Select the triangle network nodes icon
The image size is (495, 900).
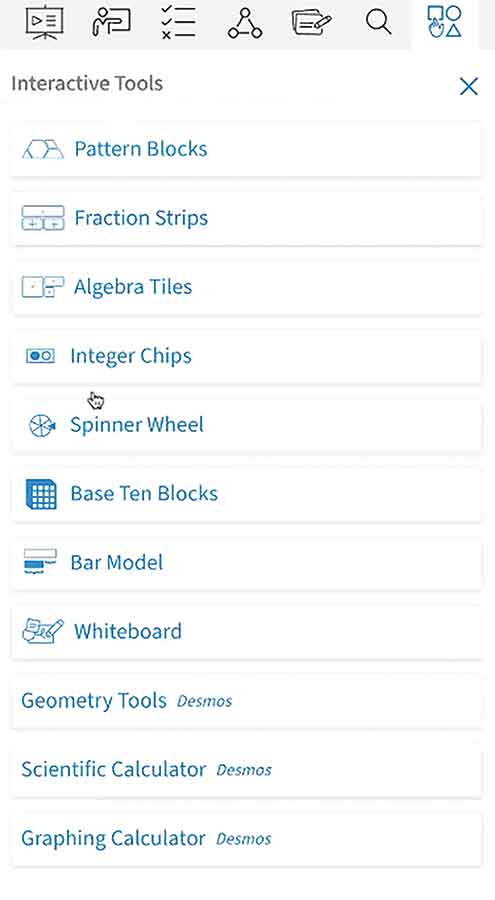pos(245,23)
